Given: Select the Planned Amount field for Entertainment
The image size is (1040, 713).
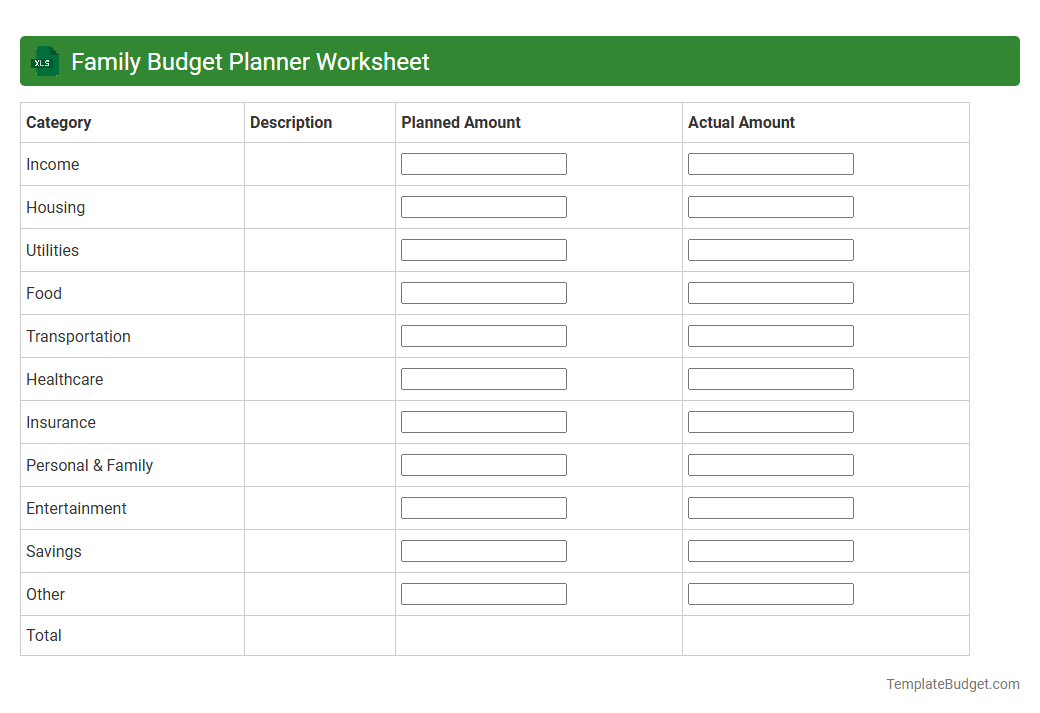Looking at the screenshot, I should click(x=483, y=507).
